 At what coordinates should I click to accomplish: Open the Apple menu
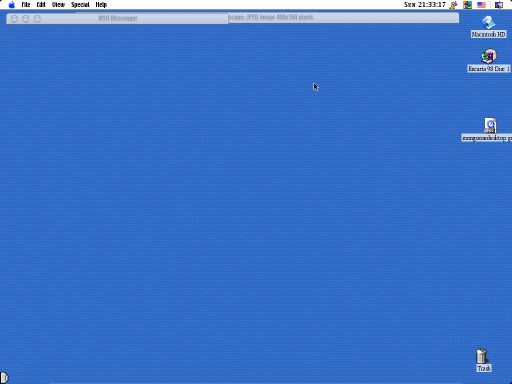(12, 5)
